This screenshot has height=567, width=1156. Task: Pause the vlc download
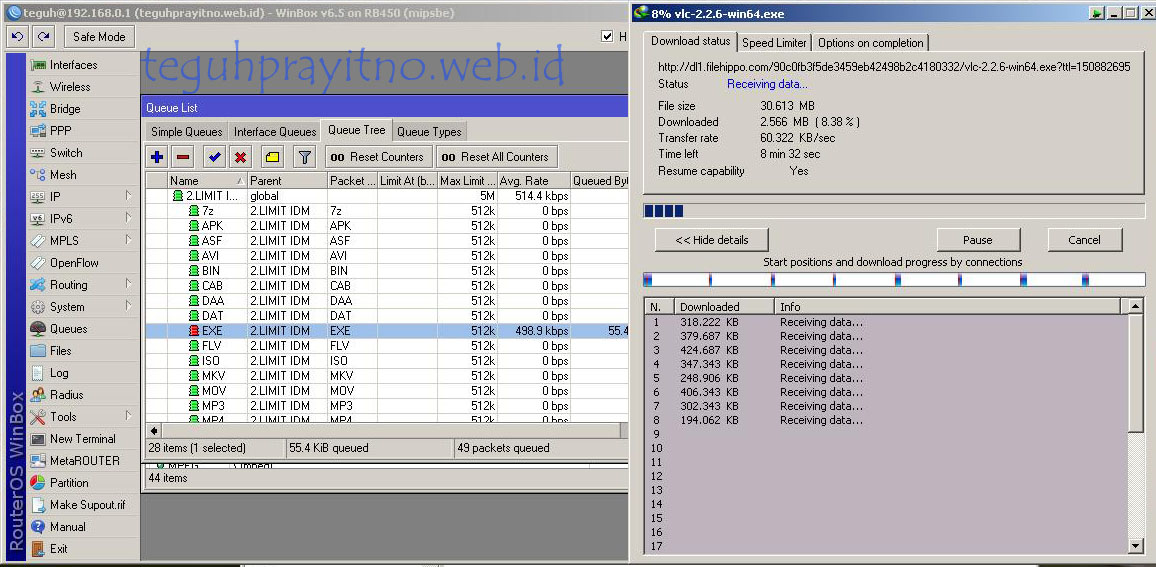coord(978,240)
